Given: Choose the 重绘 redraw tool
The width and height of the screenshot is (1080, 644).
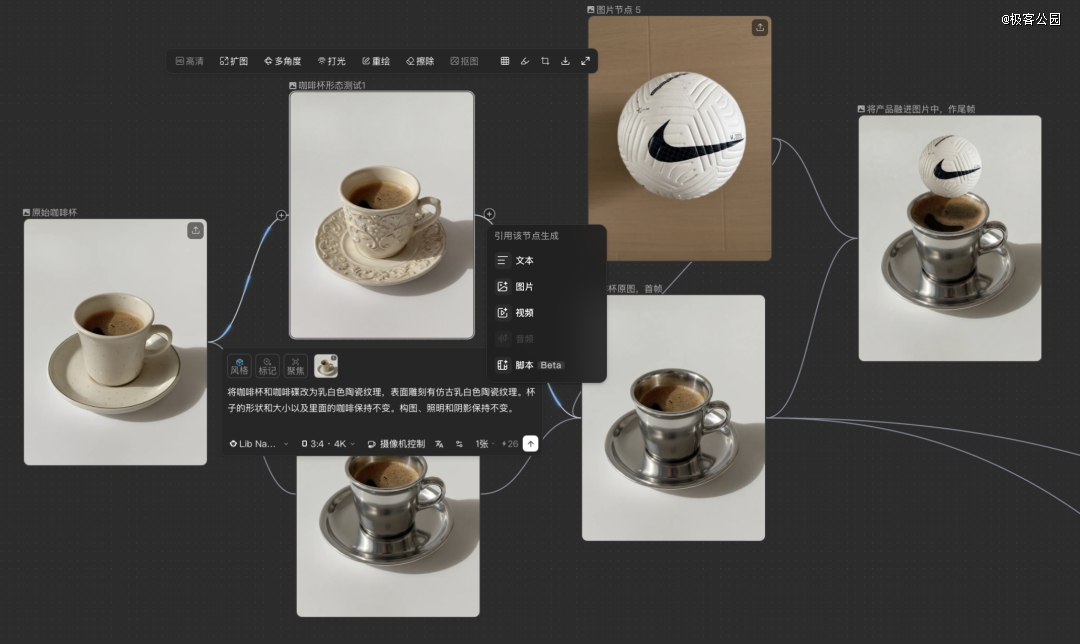Looking at the screenshot, I should click(x=376, y=61).
